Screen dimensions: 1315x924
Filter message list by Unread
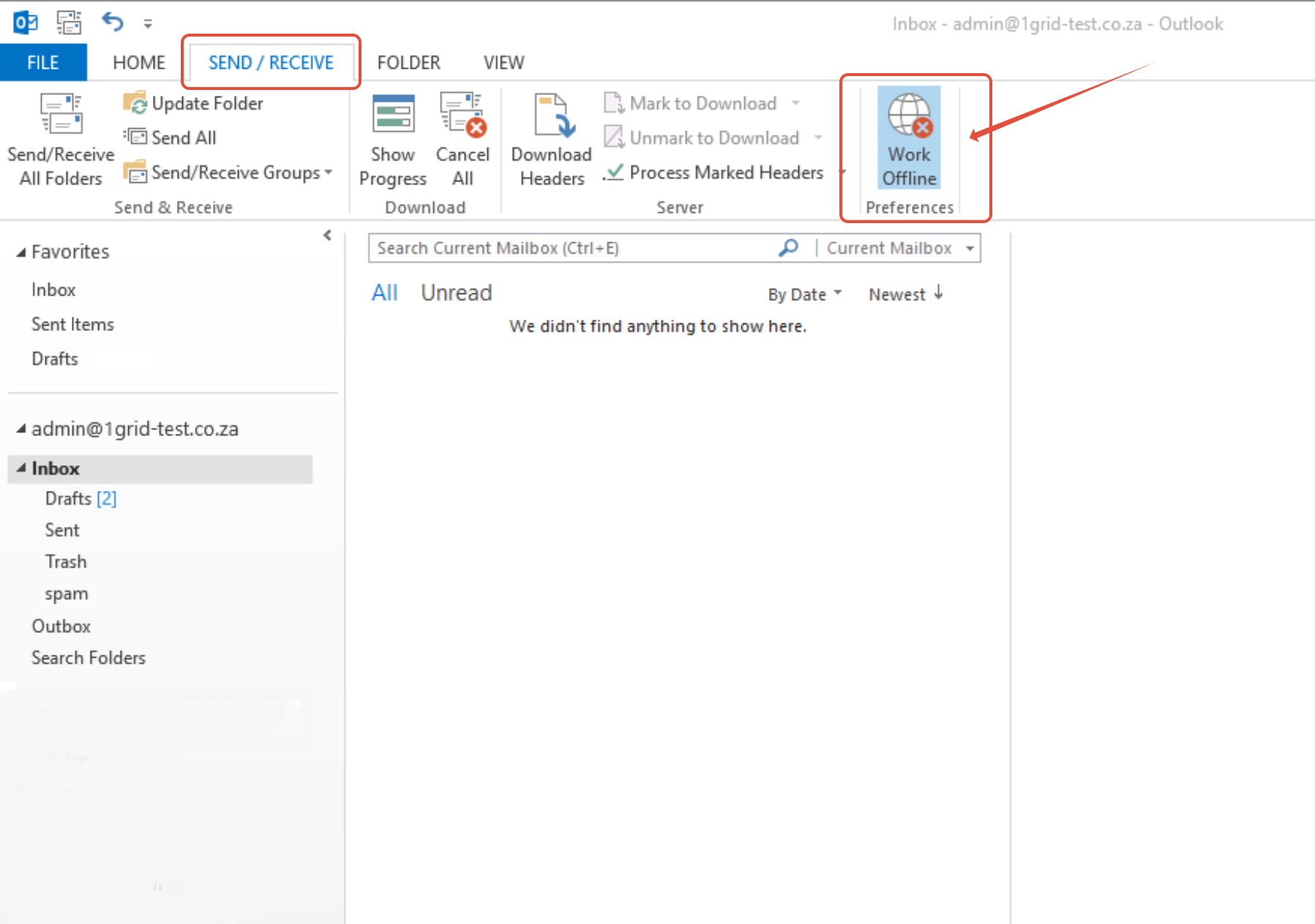click(456, 293)
